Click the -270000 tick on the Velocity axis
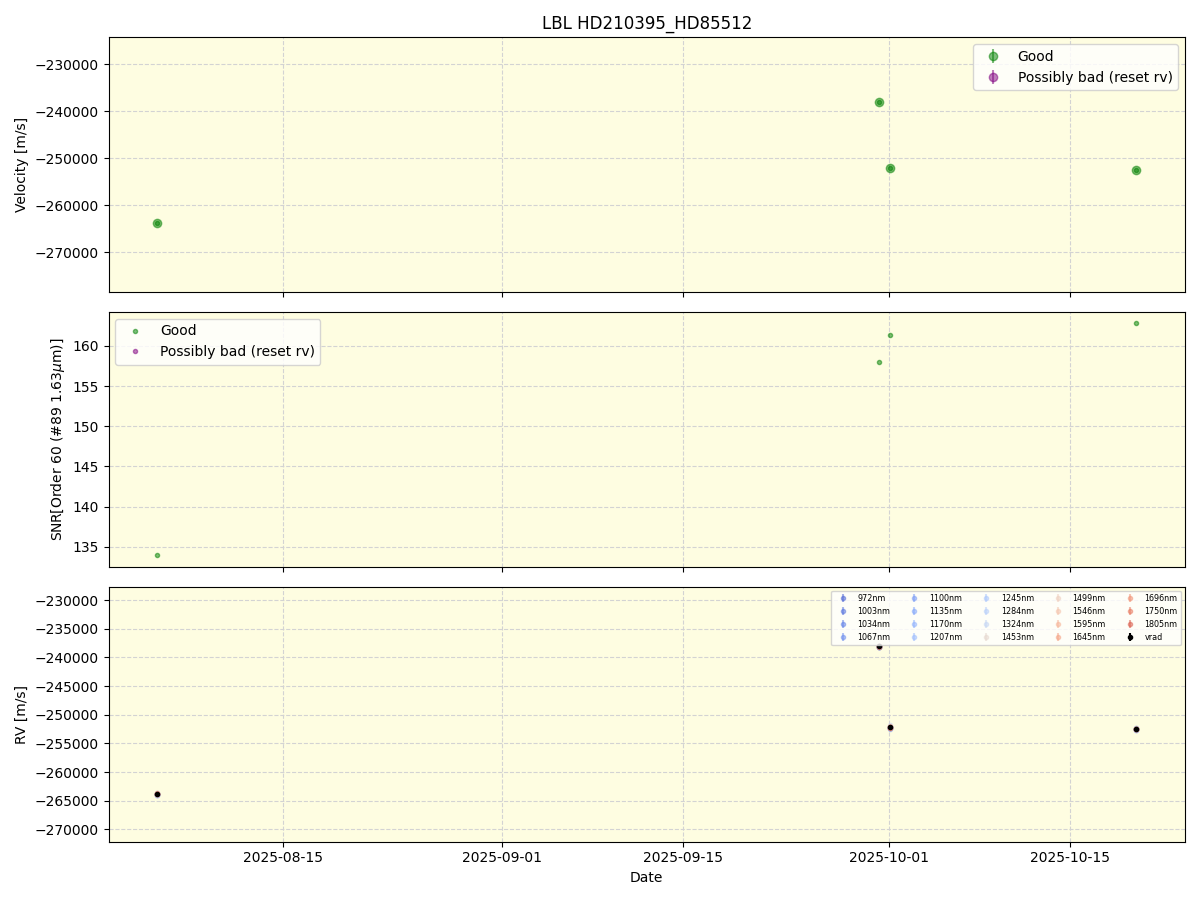Viewport: 1200px width, 900px height. coord(69,253)
